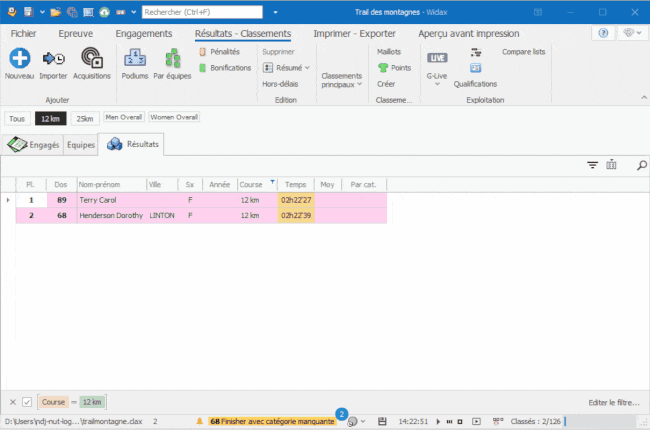650x430 pixels.
Task: Click the Rechercher search field
Action: (205, 13)
